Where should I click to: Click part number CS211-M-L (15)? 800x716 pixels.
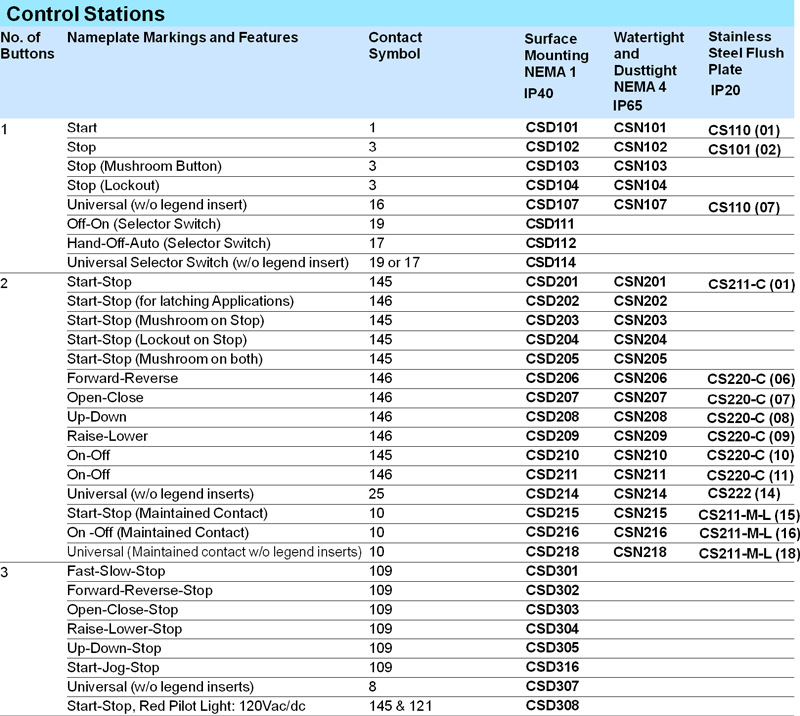pyautogui.click(x=748, y=515)
